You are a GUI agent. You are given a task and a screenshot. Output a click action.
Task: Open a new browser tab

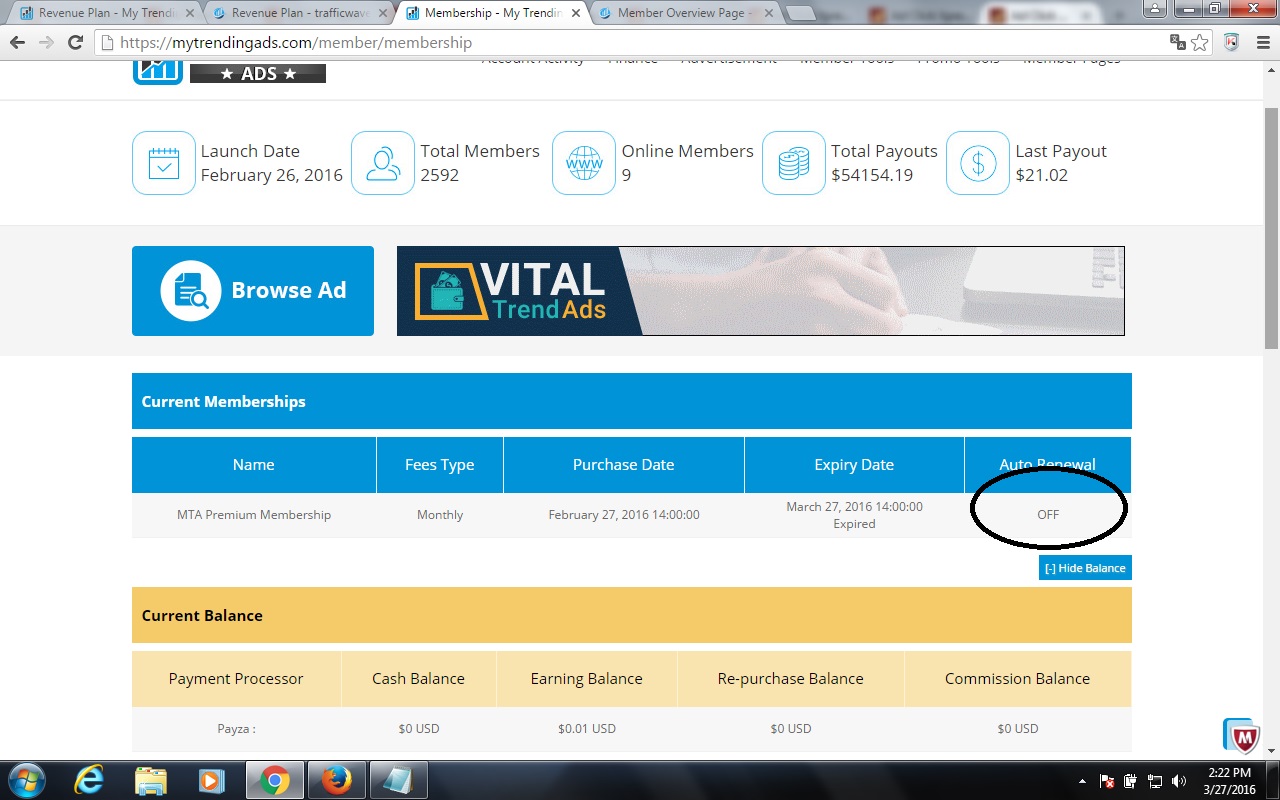801,13
